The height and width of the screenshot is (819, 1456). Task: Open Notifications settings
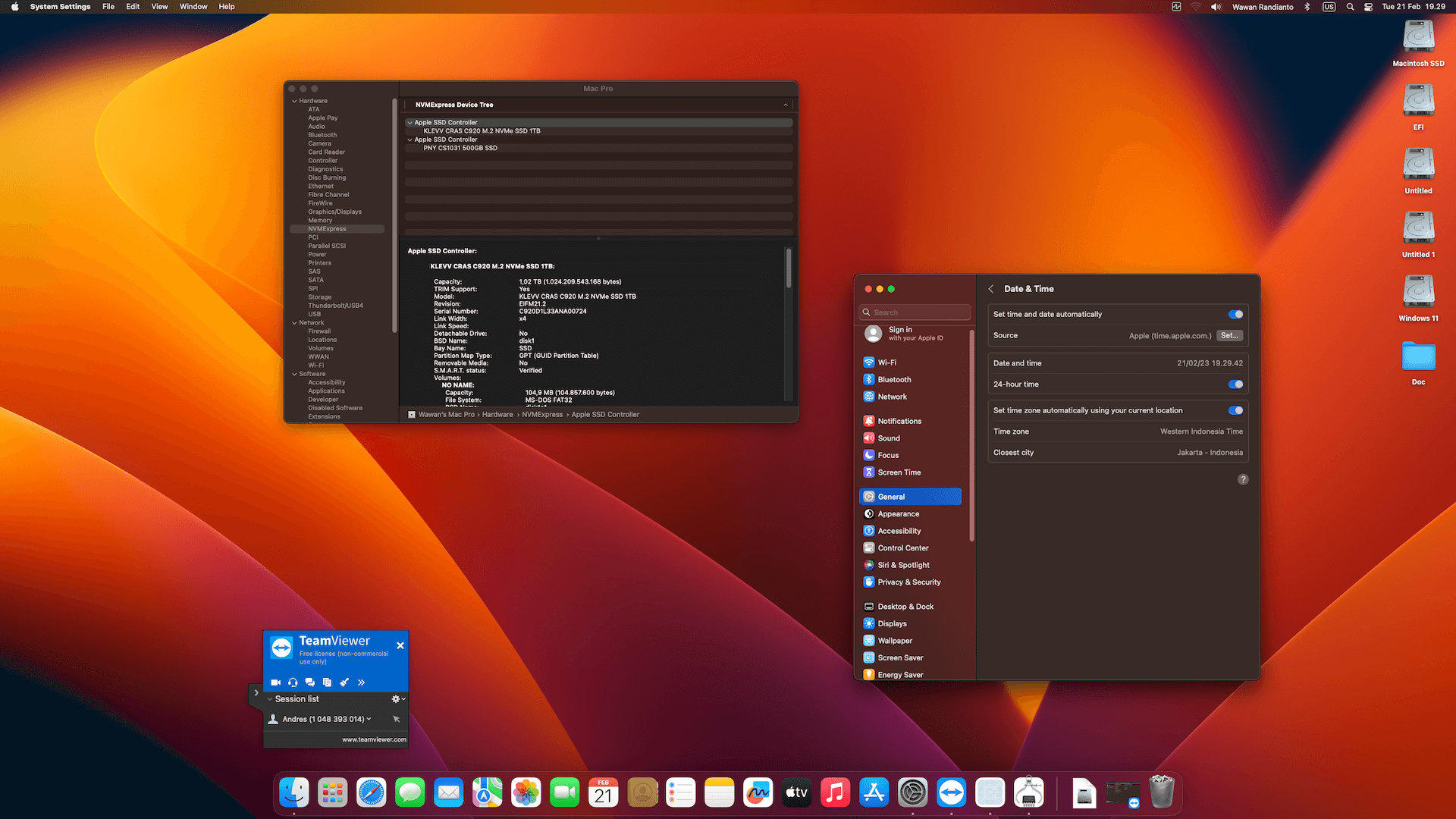(x=910, y=421)
